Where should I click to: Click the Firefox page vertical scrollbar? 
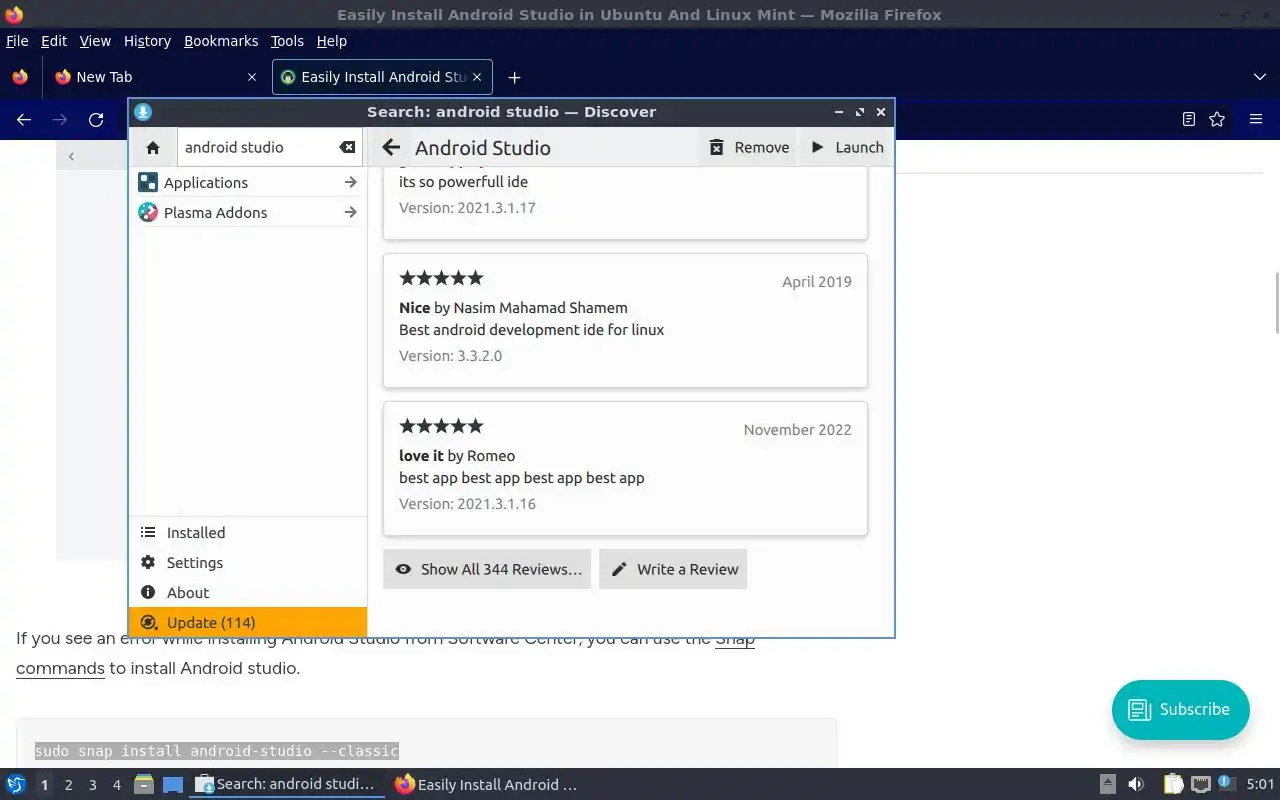click(x=1276, y=302)
